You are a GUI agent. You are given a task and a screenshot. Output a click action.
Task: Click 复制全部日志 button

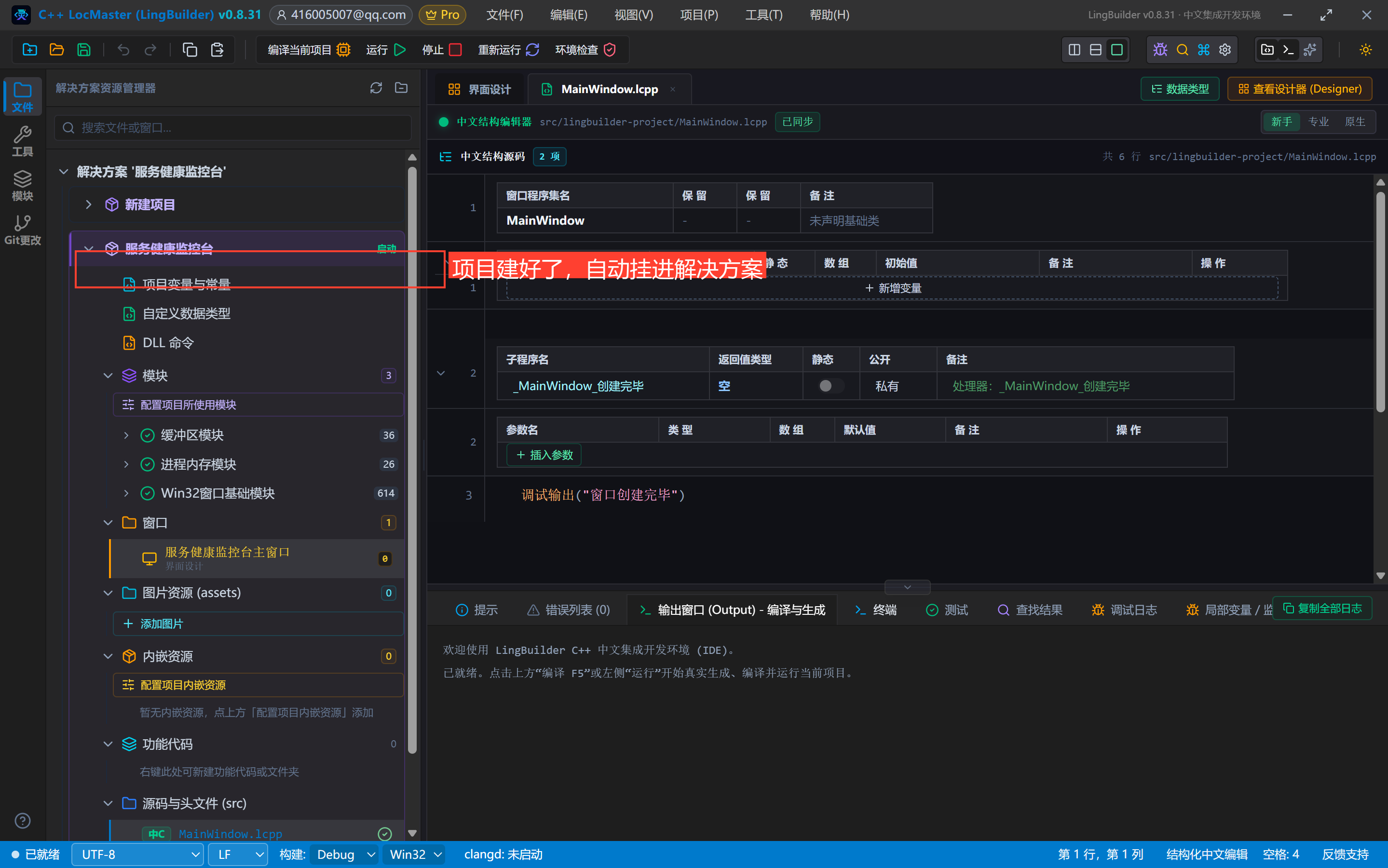1322,609
